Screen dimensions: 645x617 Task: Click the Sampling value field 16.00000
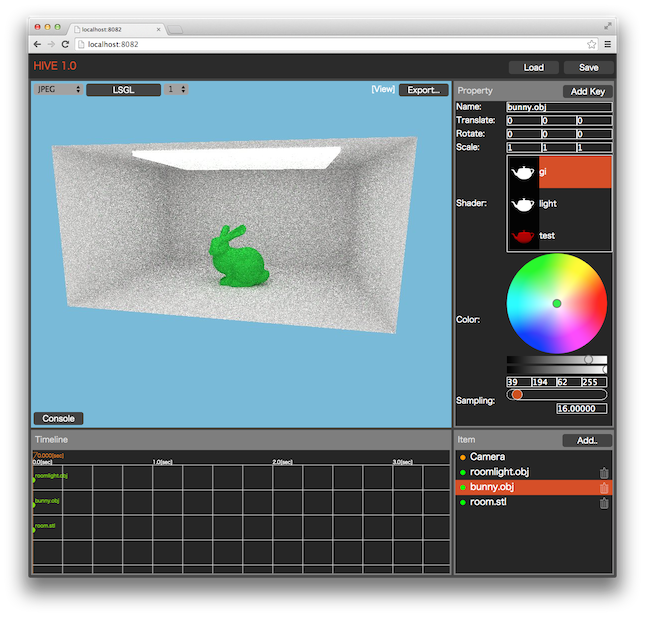(582, 408)
